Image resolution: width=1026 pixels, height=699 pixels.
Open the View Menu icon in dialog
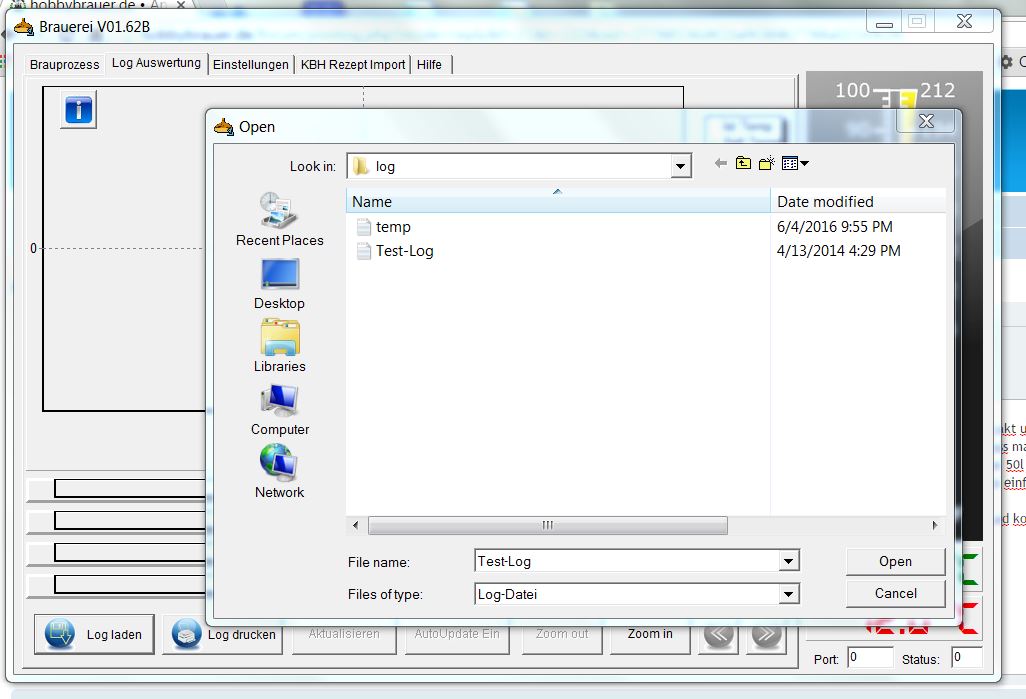coord(795,164)
